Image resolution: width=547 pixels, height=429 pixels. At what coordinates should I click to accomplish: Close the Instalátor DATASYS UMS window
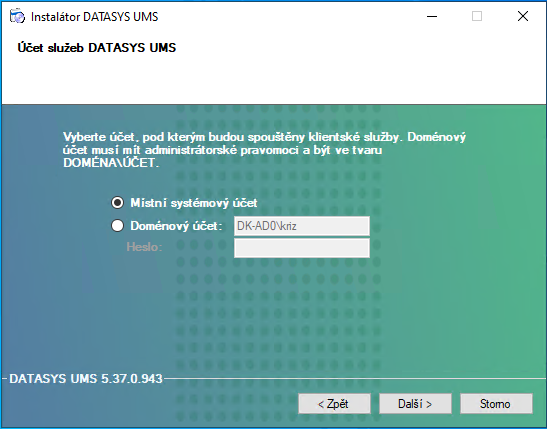tap(523, 16)
